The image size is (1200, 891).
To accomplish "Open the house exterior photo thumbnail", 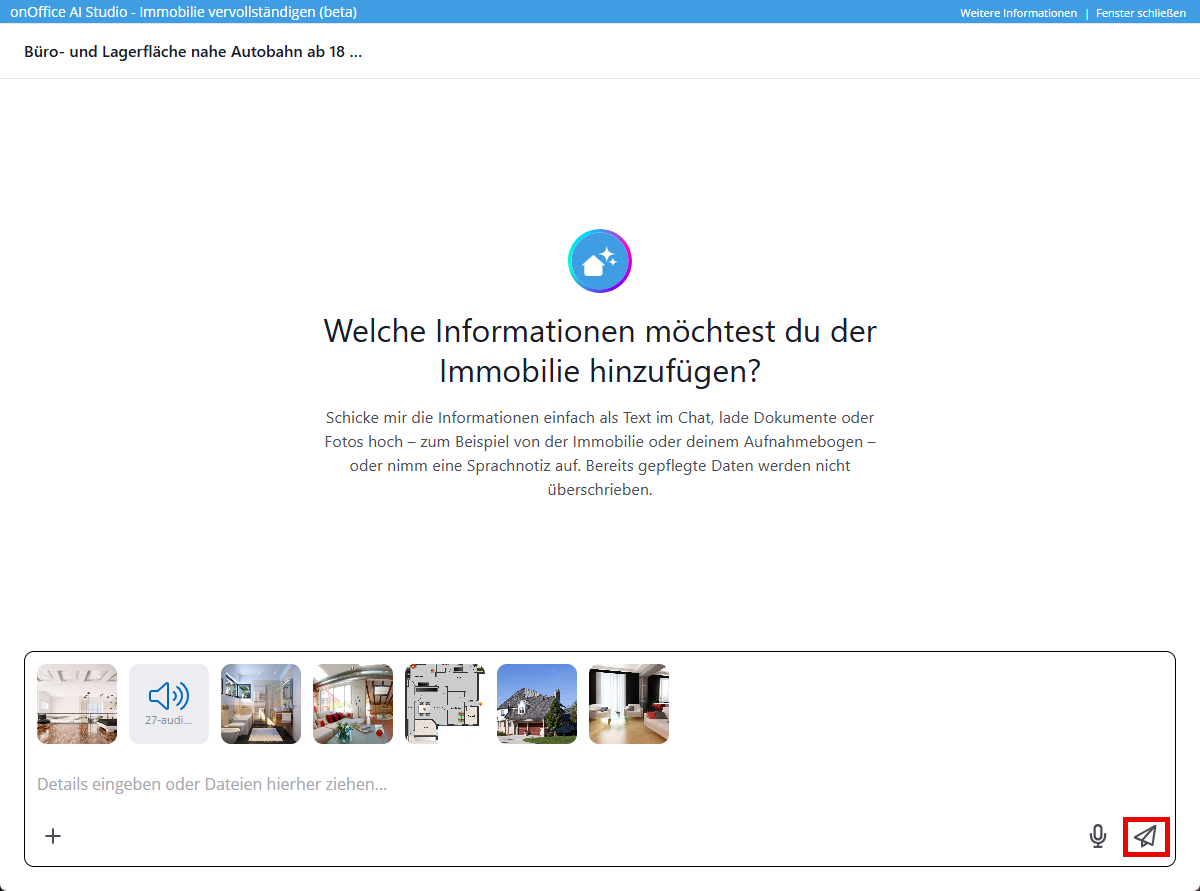I will pos(537,704).
